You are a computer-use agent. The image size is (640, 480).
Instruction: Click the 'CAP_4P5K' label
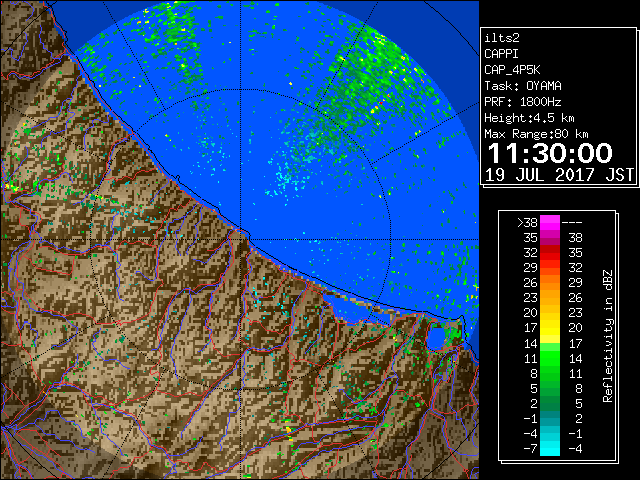coord(512,70)
